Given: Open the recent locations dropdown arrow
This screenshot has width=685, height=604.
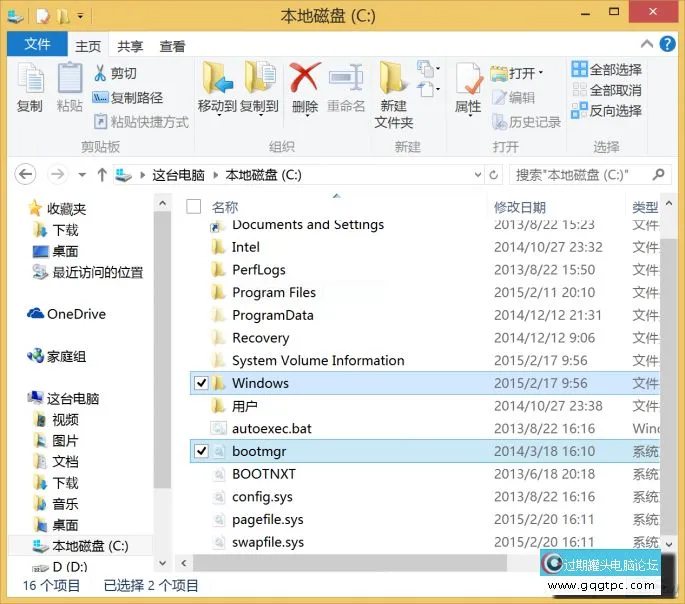Looking at the screenshot, I should tap(82, 175).
